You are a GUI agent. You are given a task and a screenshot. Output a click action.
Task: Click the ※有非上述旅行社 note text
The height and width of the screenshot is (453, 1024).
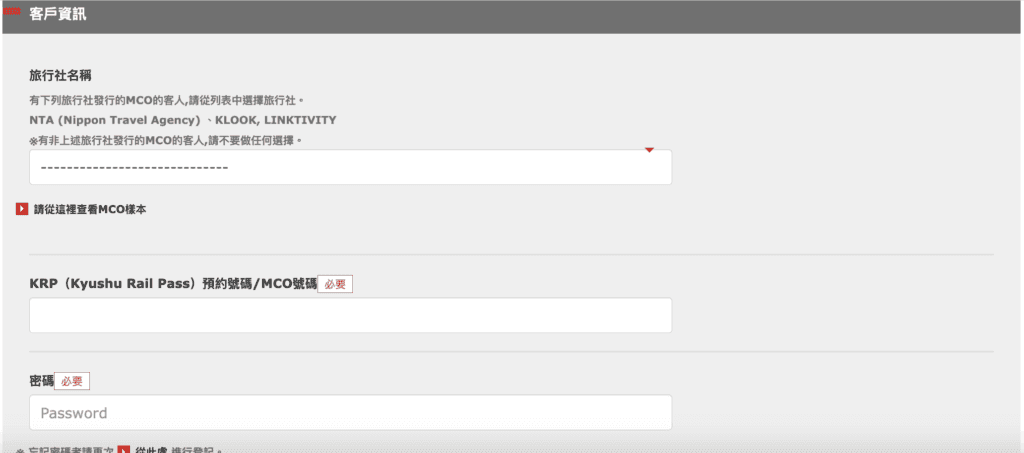coord(165,140)
